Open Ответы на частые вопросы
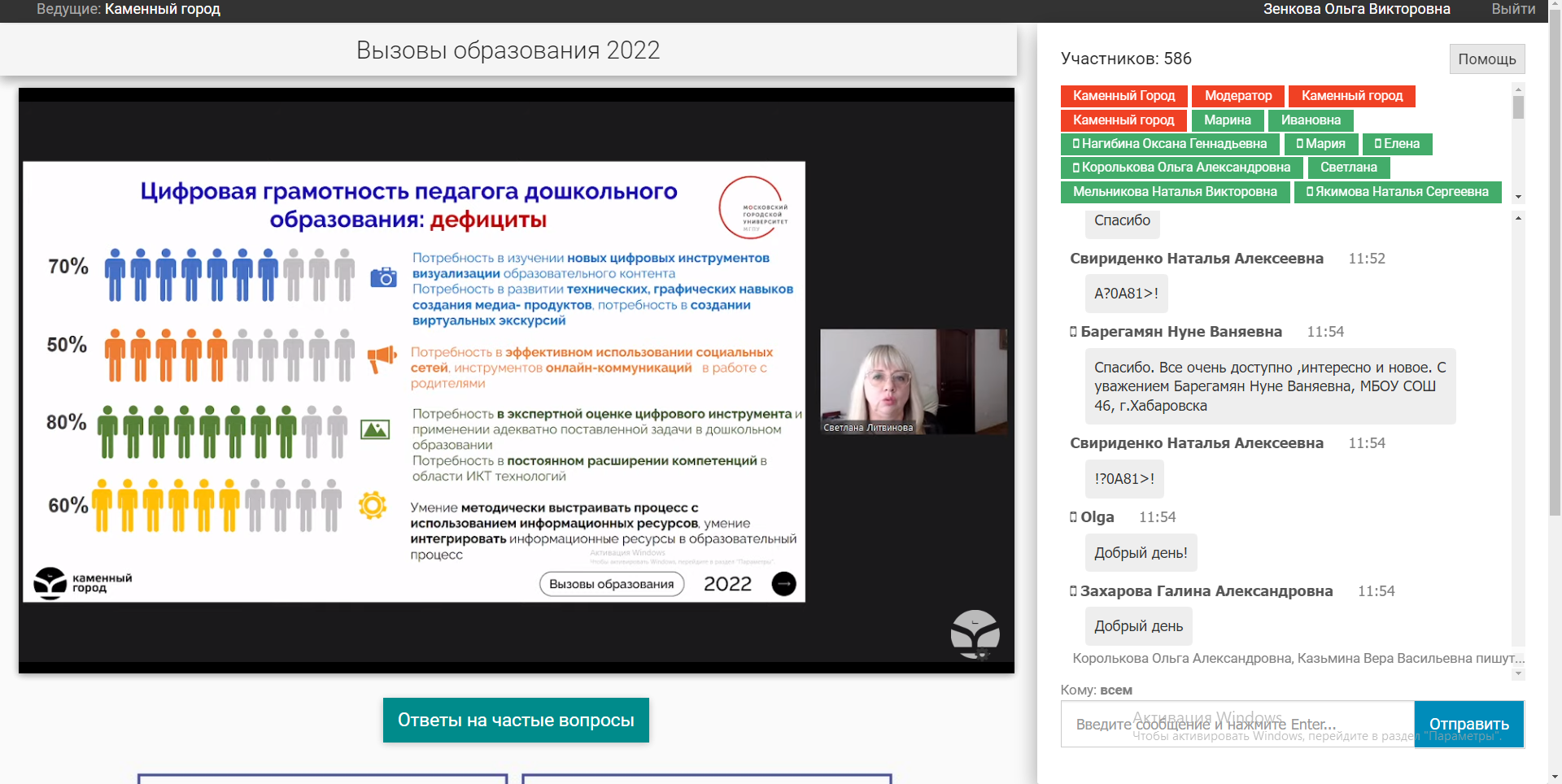Viewport: 1562px width, 784px height. pos(516,720)
